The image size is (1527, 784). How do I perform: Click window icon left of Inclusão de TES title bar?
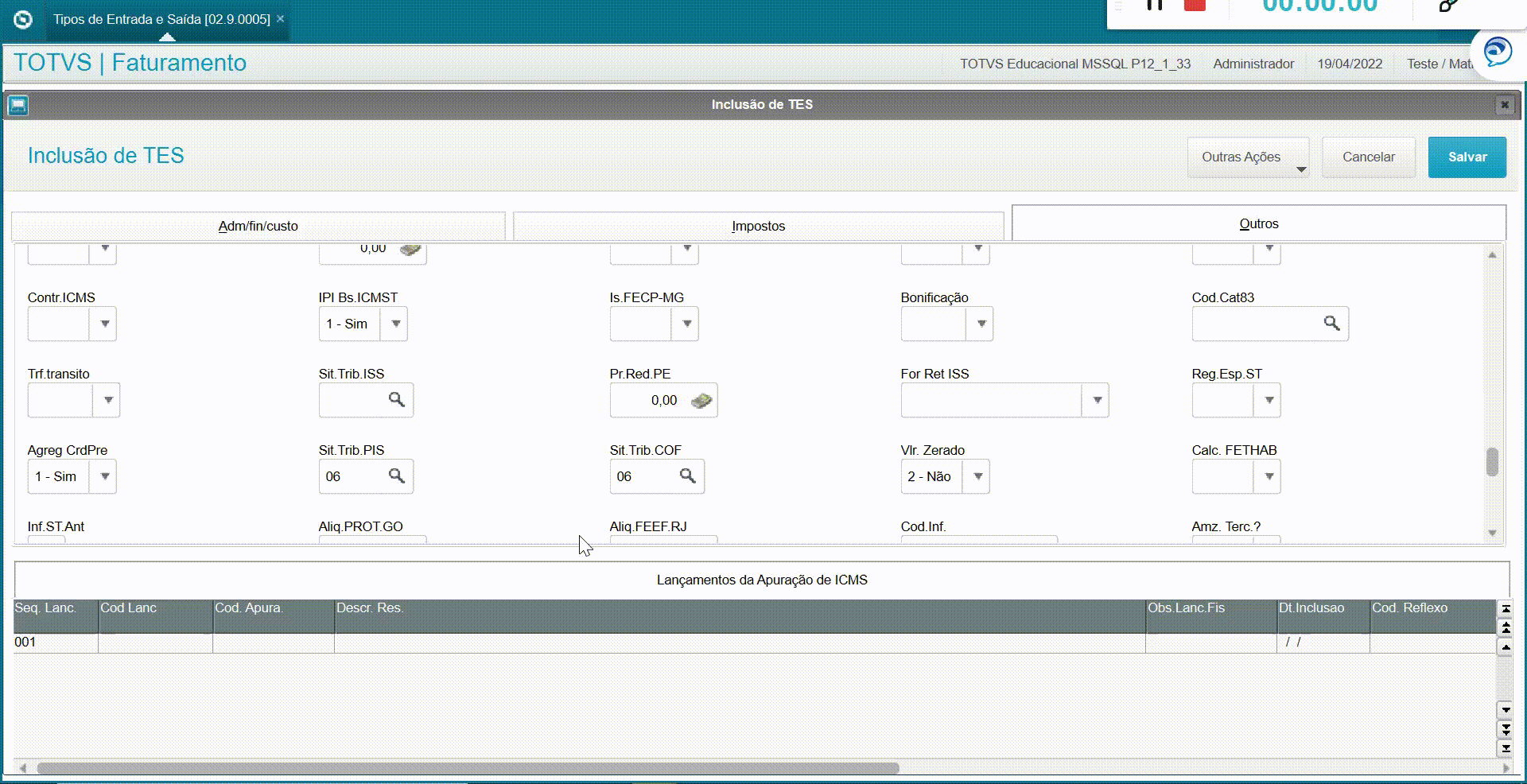18,105
